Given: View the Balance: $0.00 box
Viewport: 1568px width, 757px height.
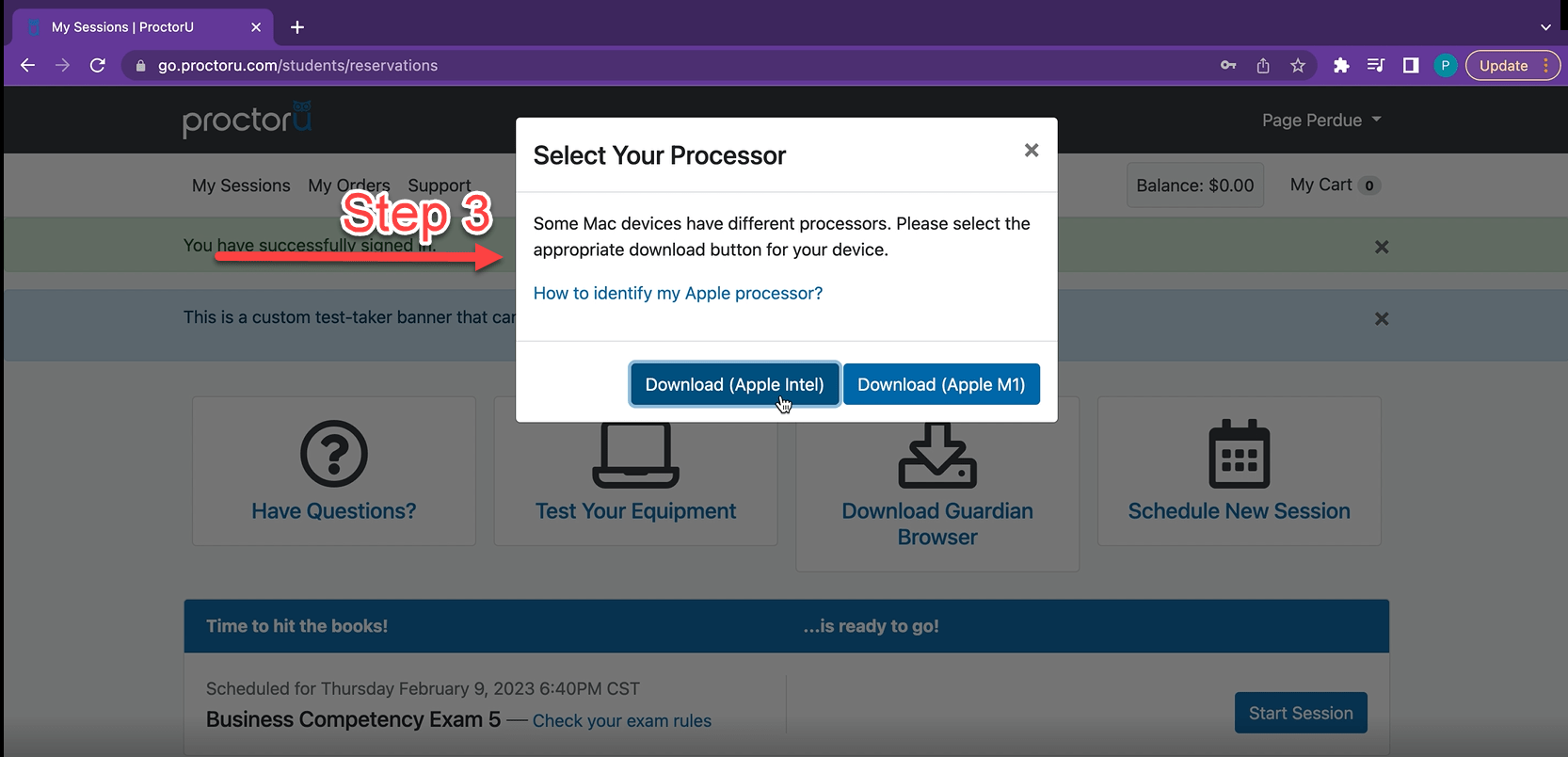Looking at the screenshot, I should [1195, 185].
